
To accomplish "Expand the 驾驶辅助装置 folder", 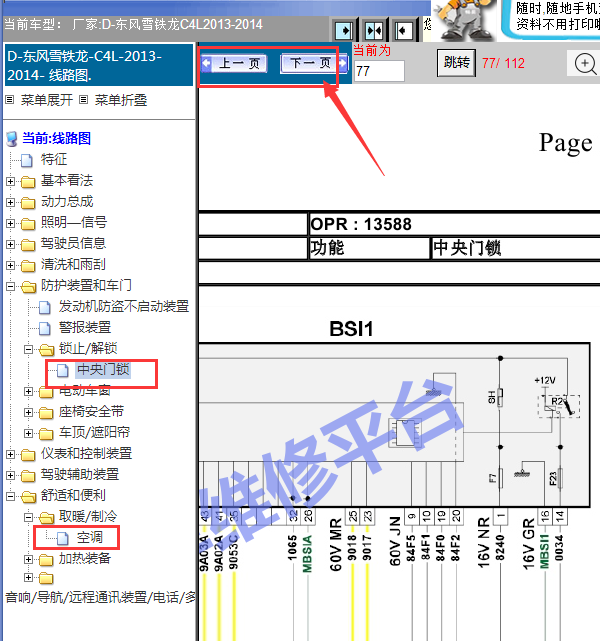I will pos(11,475).
